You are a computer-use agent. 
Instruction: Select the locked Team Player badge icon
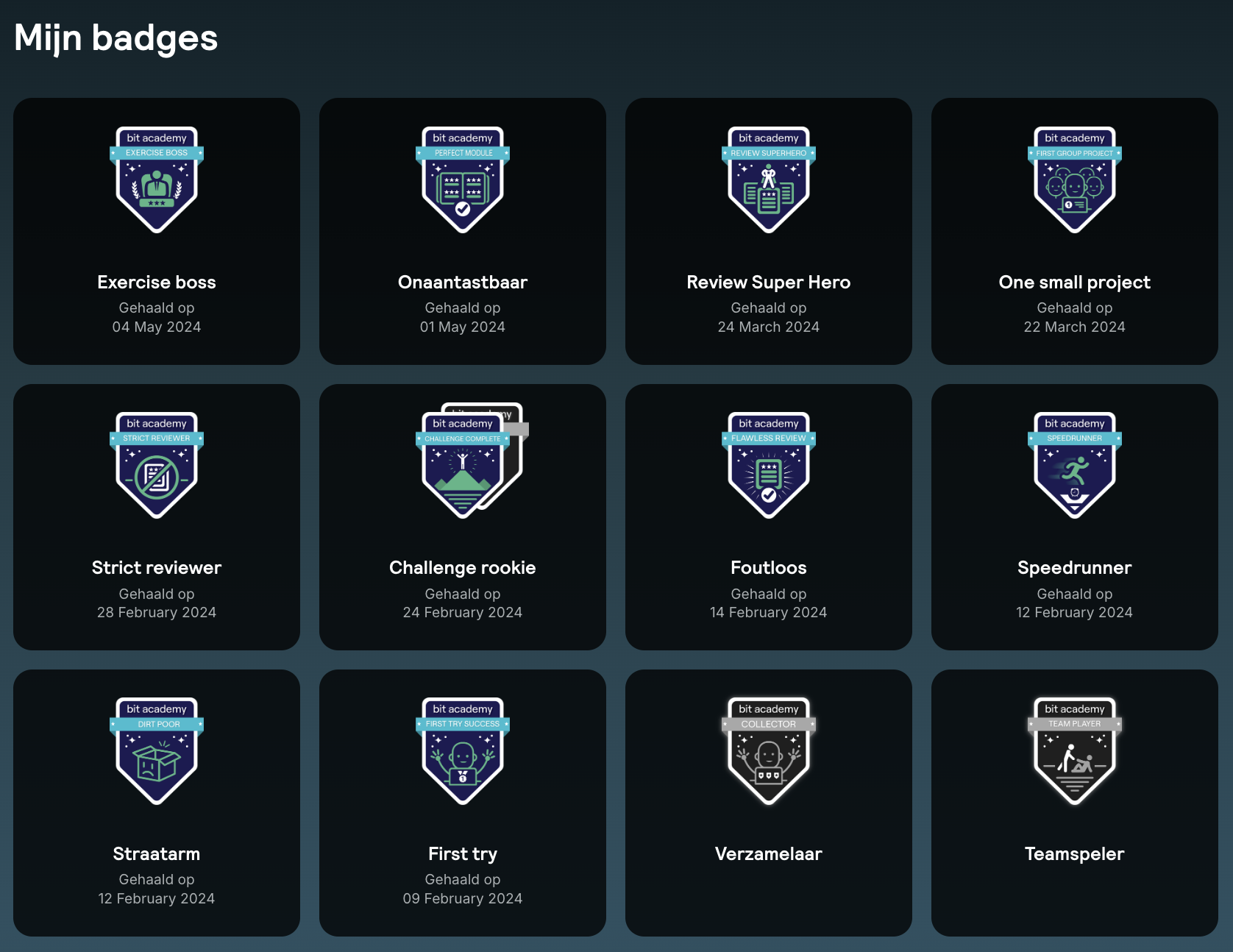coord(1075,751)
